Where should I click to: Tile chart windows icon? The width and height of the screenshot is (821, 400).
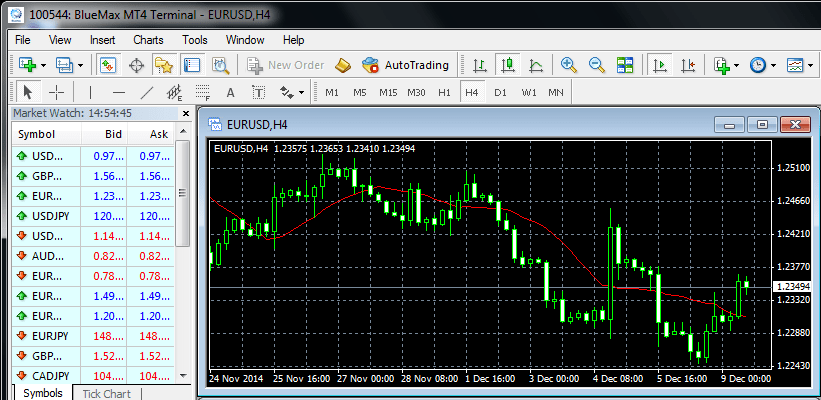coord(625,65)
